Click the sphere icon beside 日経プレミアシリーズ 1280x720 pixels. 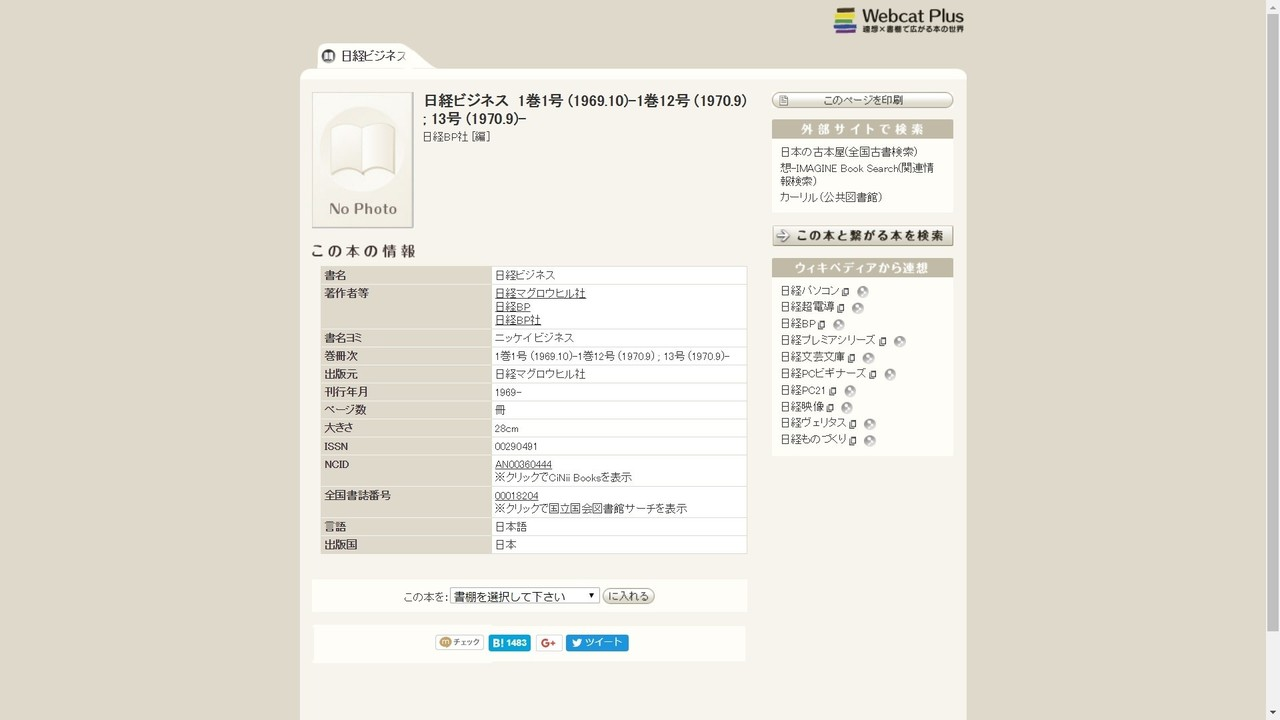click(899, 341)
